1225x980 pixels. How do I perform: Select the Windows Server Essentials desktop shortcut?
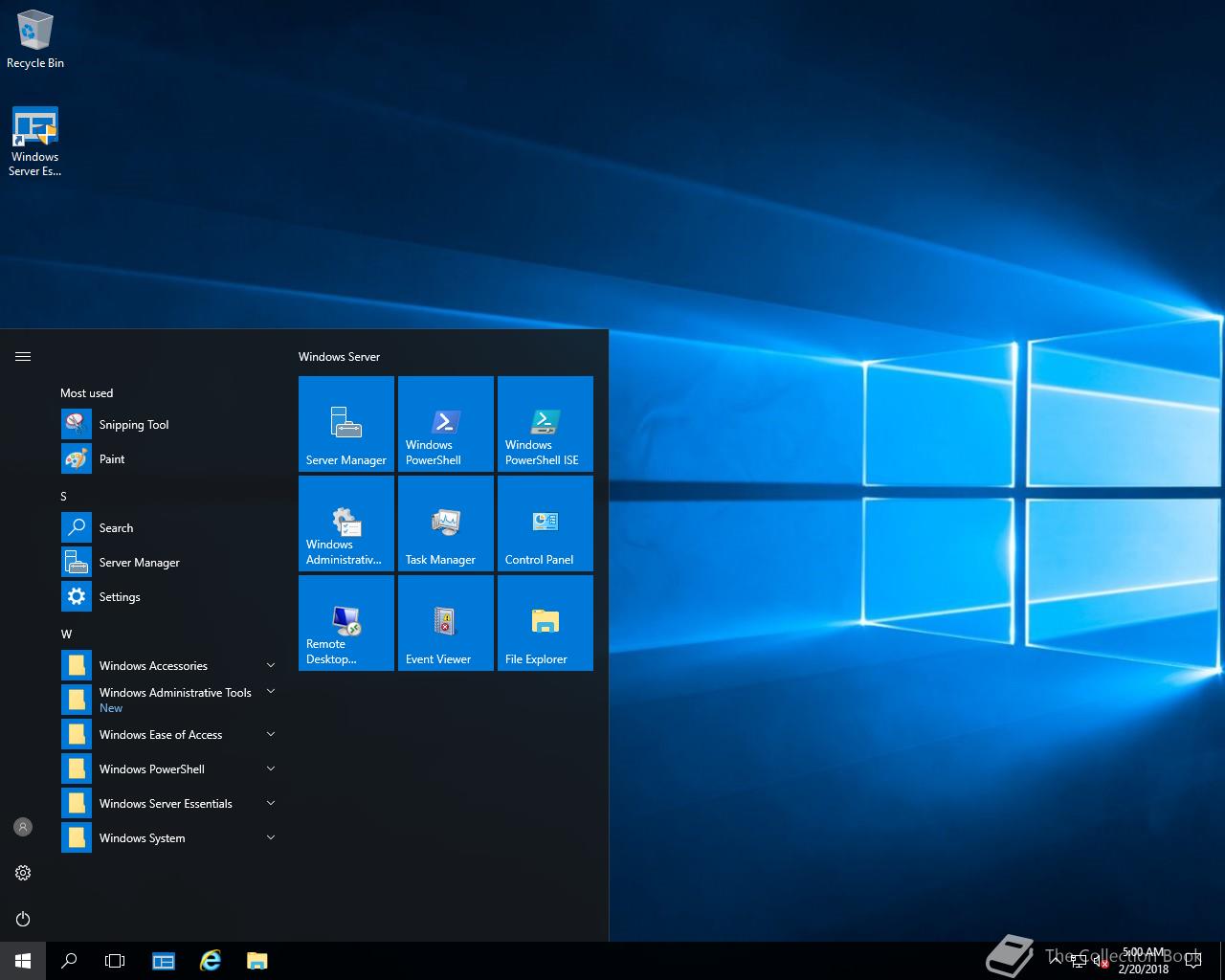pyautogui.click(x=35, y=142)
